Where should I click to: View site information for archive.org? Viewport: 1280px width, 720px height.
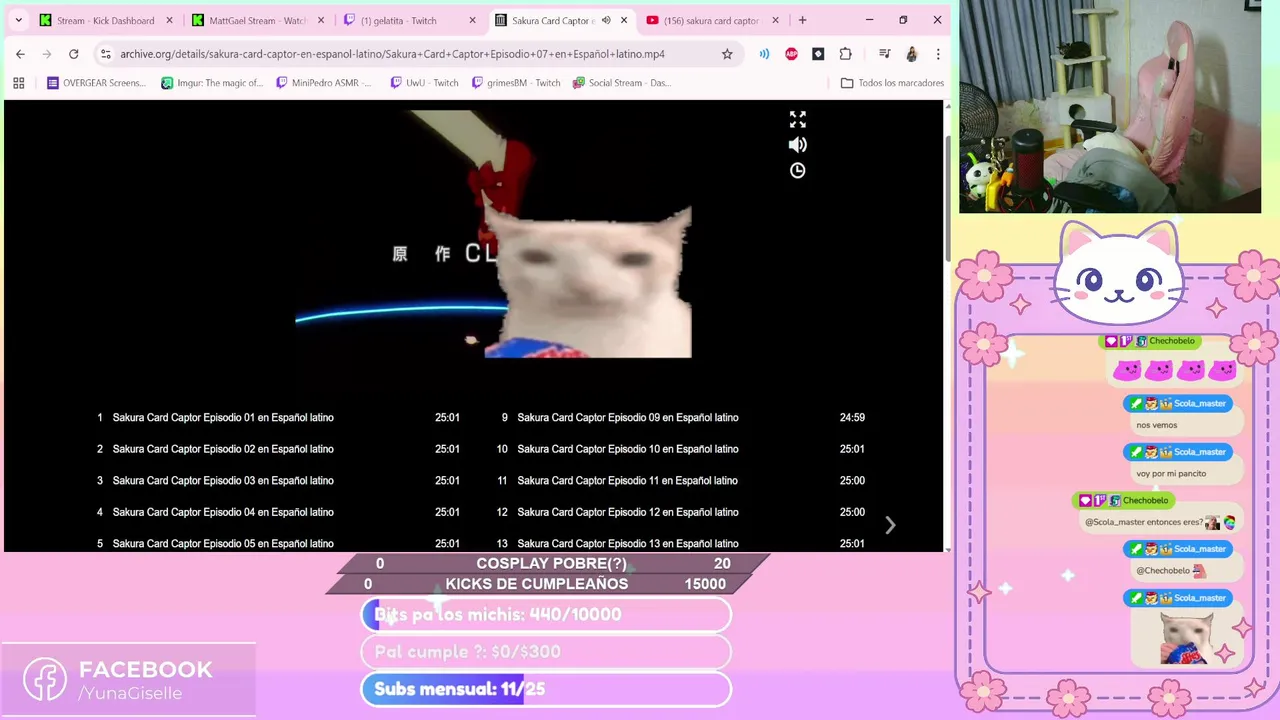point(106,54)
